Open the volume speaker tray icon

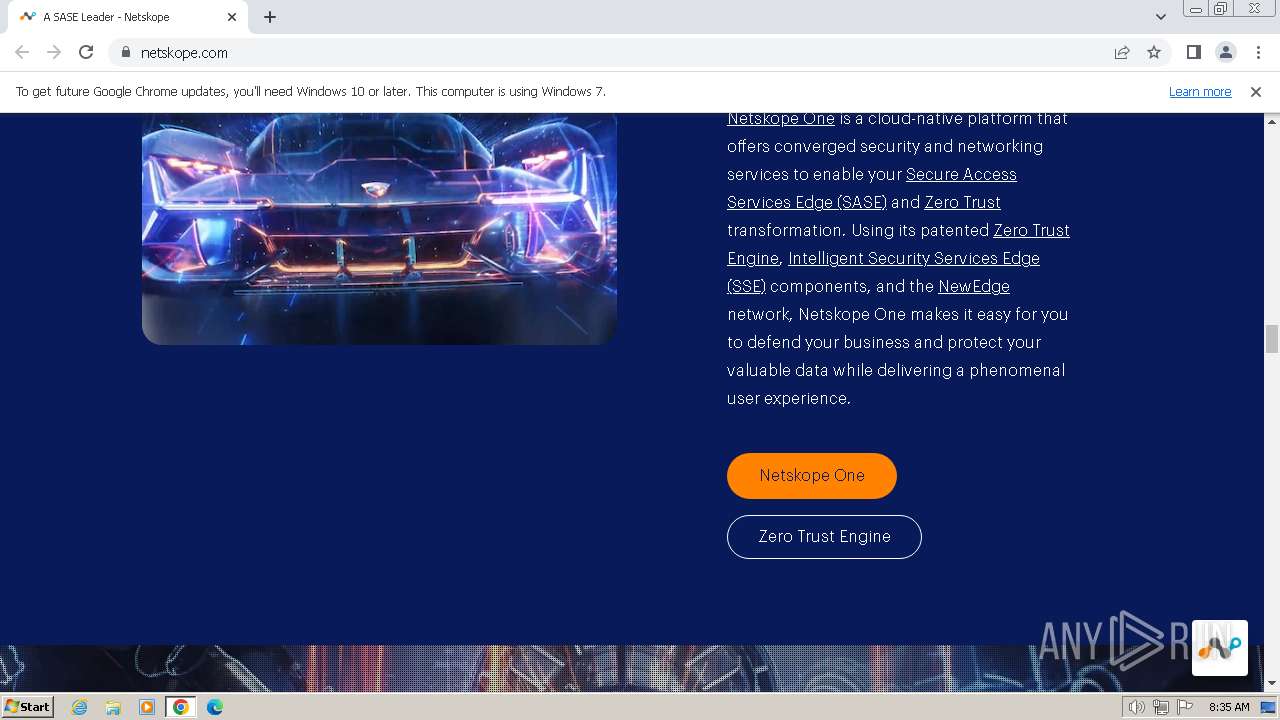[x=1137, y=707]
